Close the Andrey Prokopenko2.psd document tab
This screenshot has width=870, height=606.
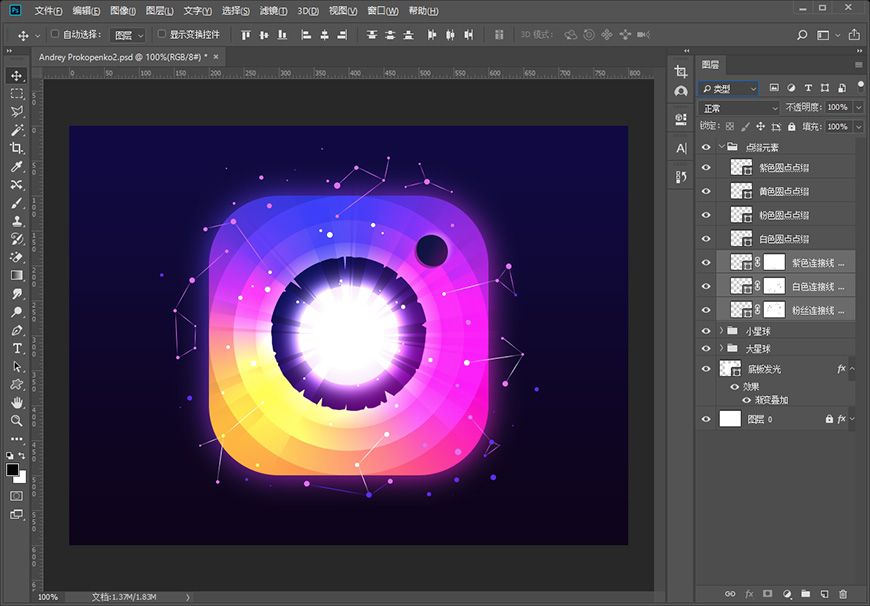(x=216, y=57)
